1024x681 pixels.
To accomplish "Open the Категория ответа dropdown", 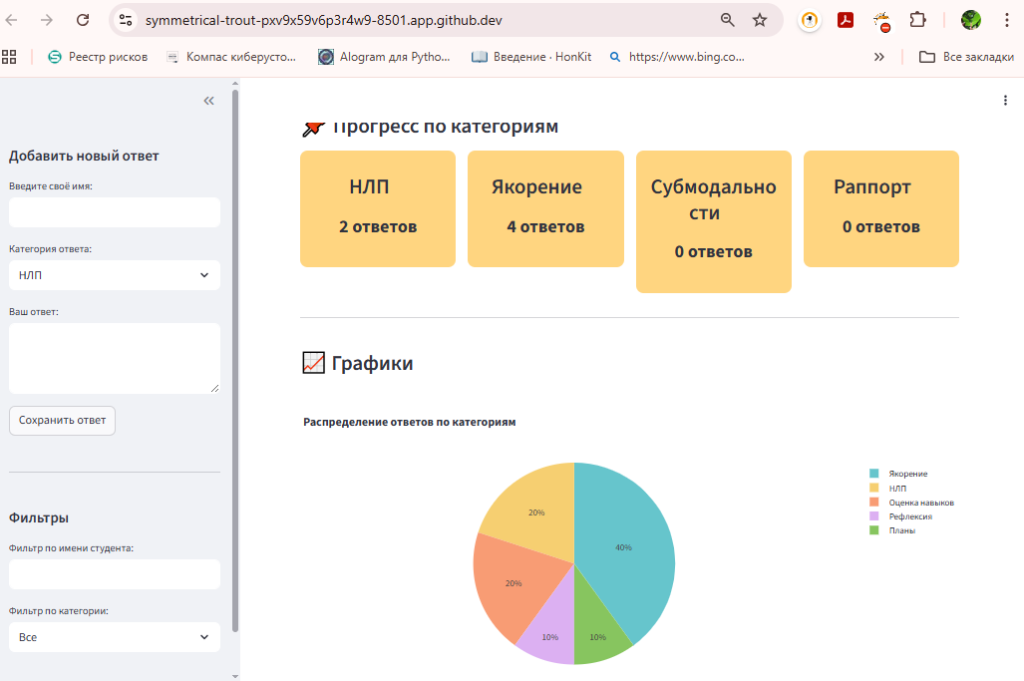I will [x=114, y=275].
